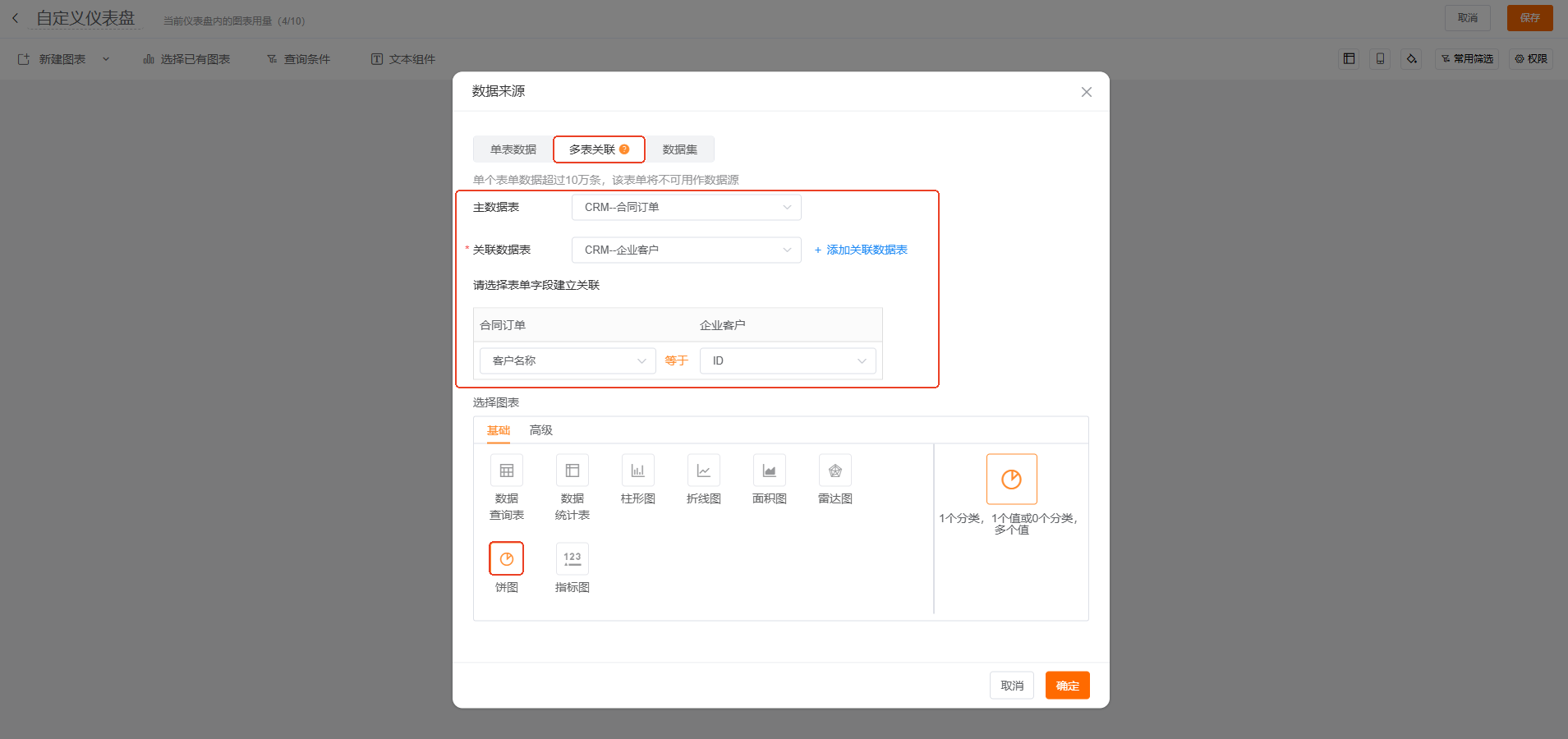Click the orange help icon beside 多表关联
This screenshot has width=1568, height=739.
coord(624,149)
